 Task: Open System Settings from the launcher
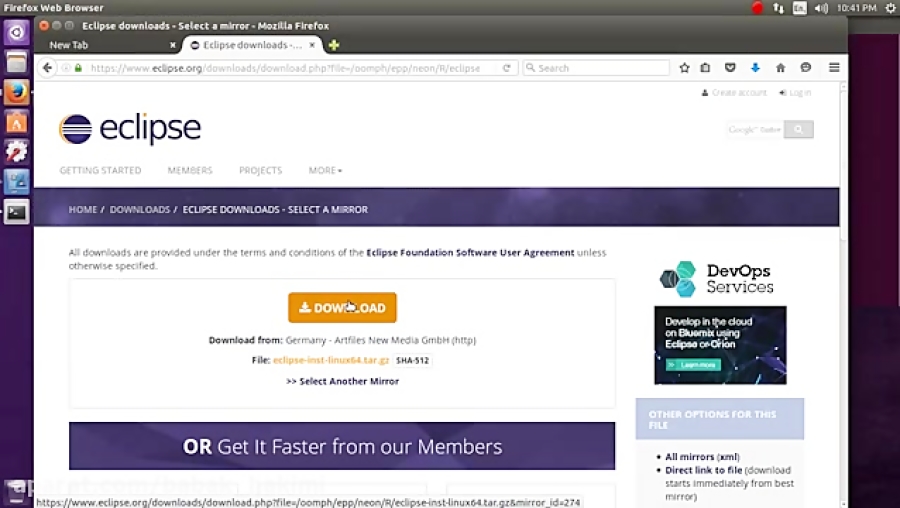point(16,152)
